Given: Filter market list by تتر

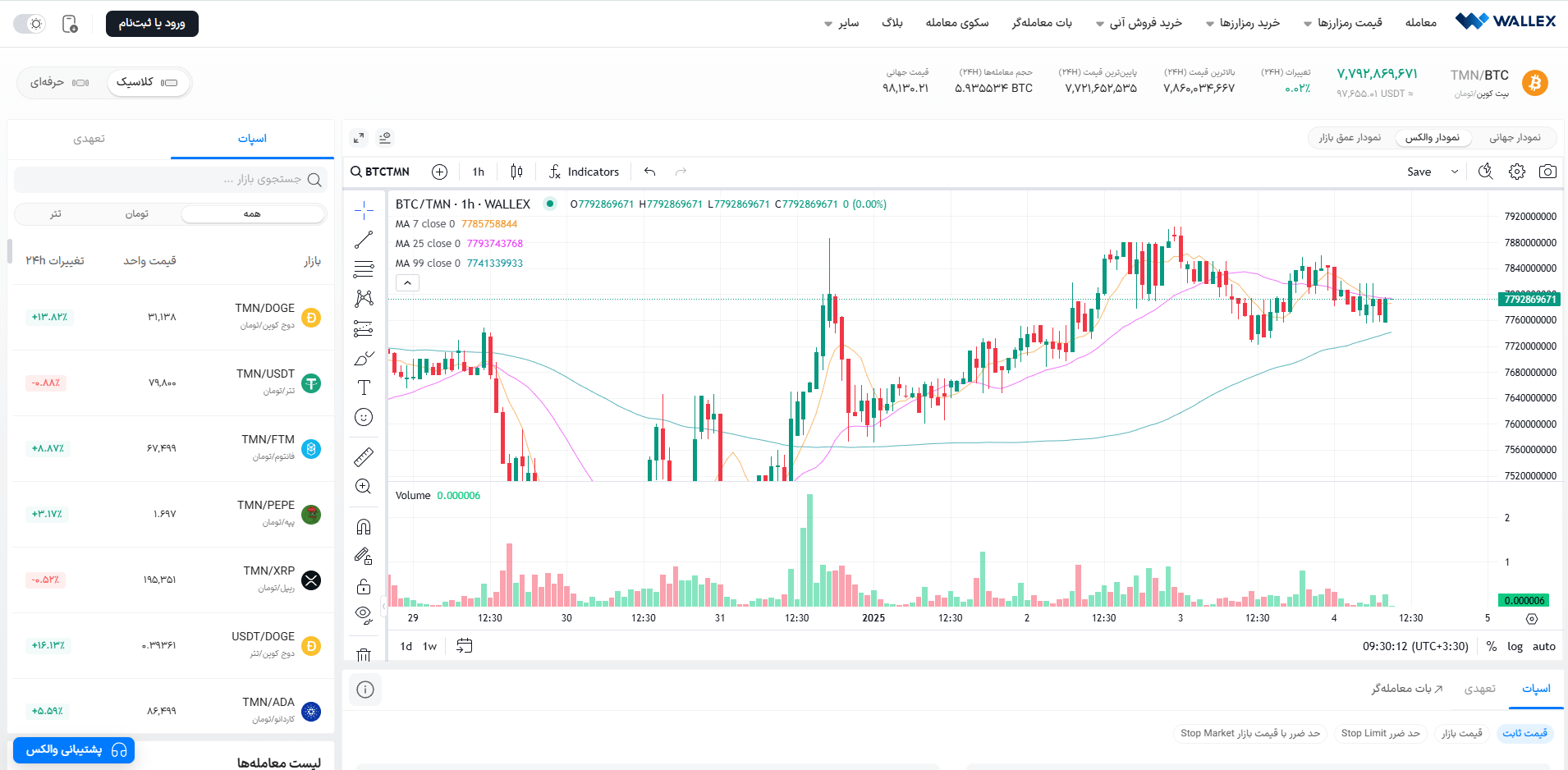Looking at the screenshot, I should (55, 213).
